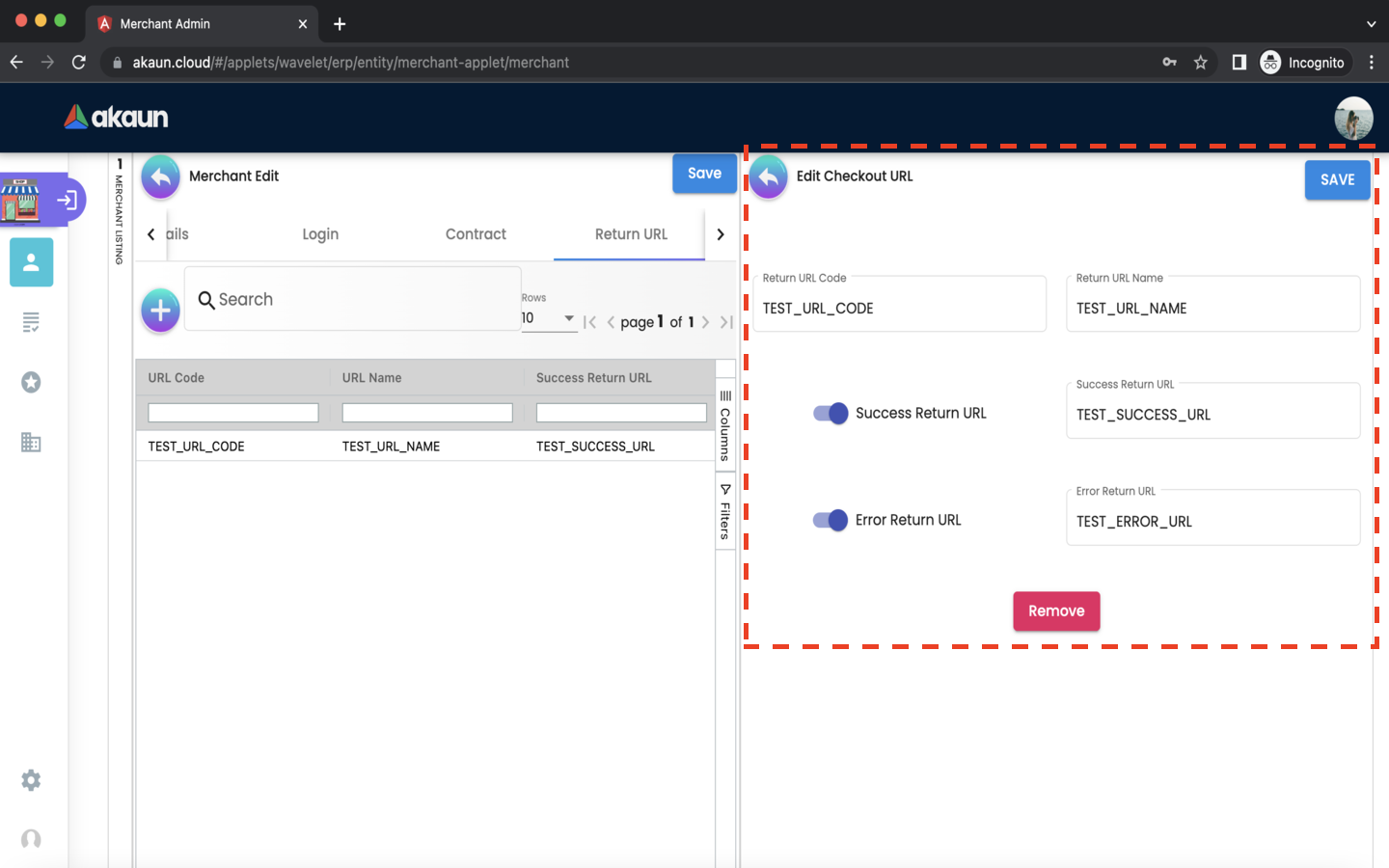This screenshot has width=1389, height=868.
Task: Open the checklist icon in sidebar
Action: click(31, 322)
